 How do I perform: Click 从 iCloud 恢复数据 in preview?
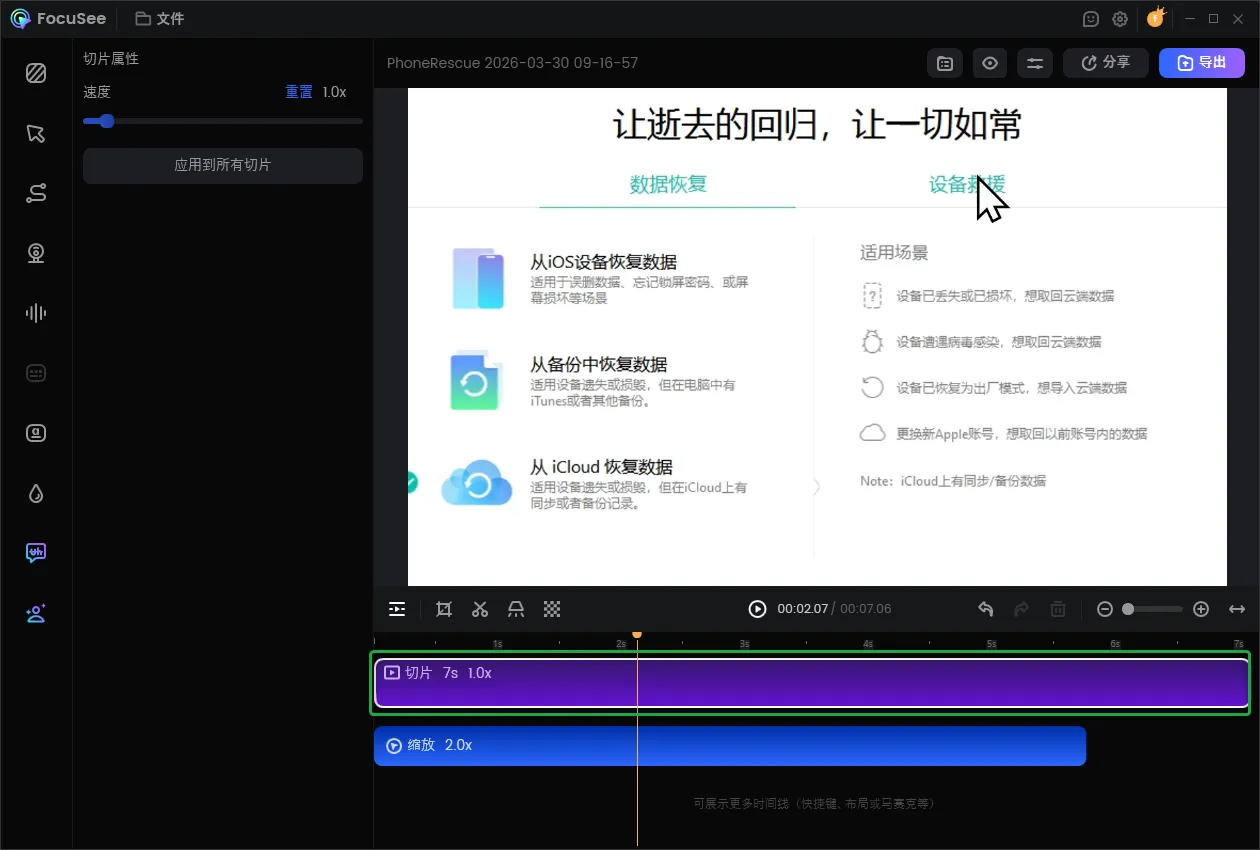point(601,467)
